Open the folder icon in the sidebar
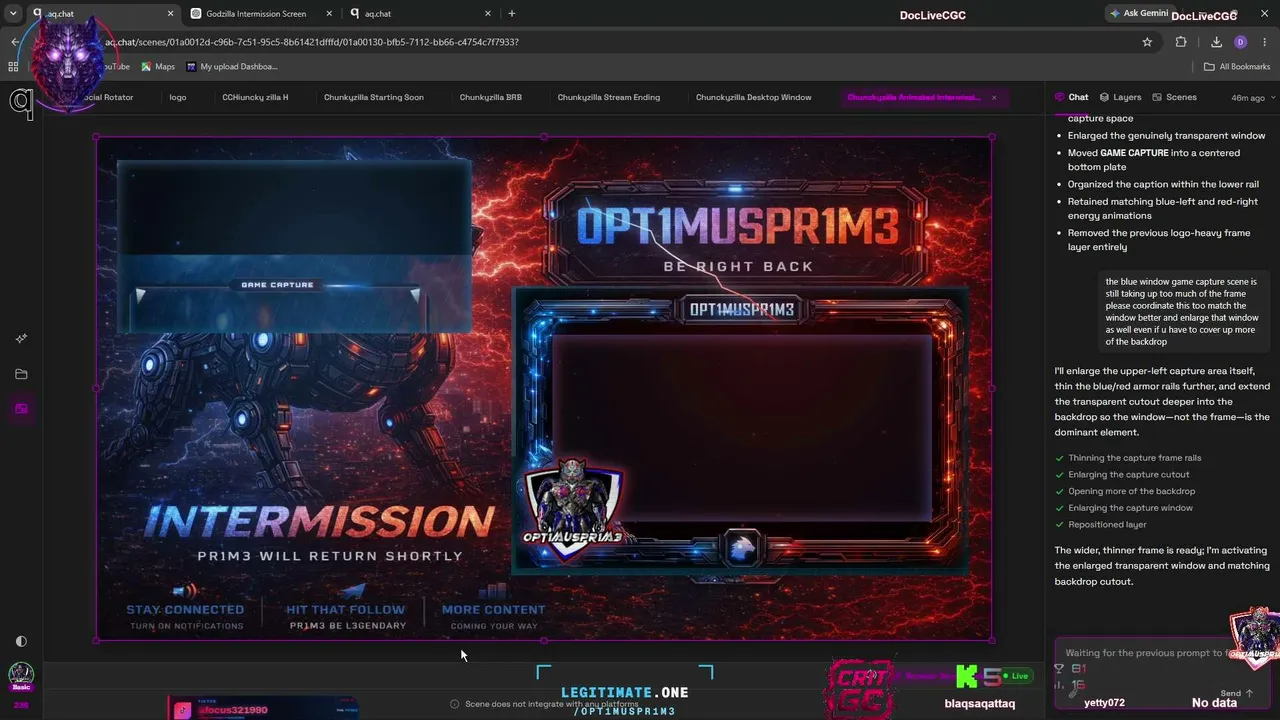Screen dimensions: 1280x720 click(21, 374)
